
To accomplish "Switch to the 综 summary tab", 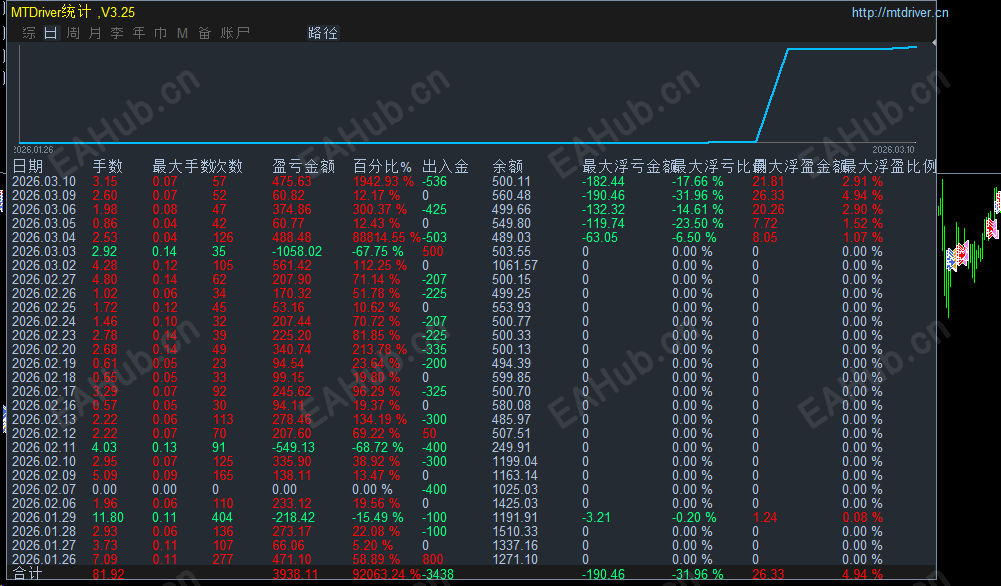I will point(29,33).
